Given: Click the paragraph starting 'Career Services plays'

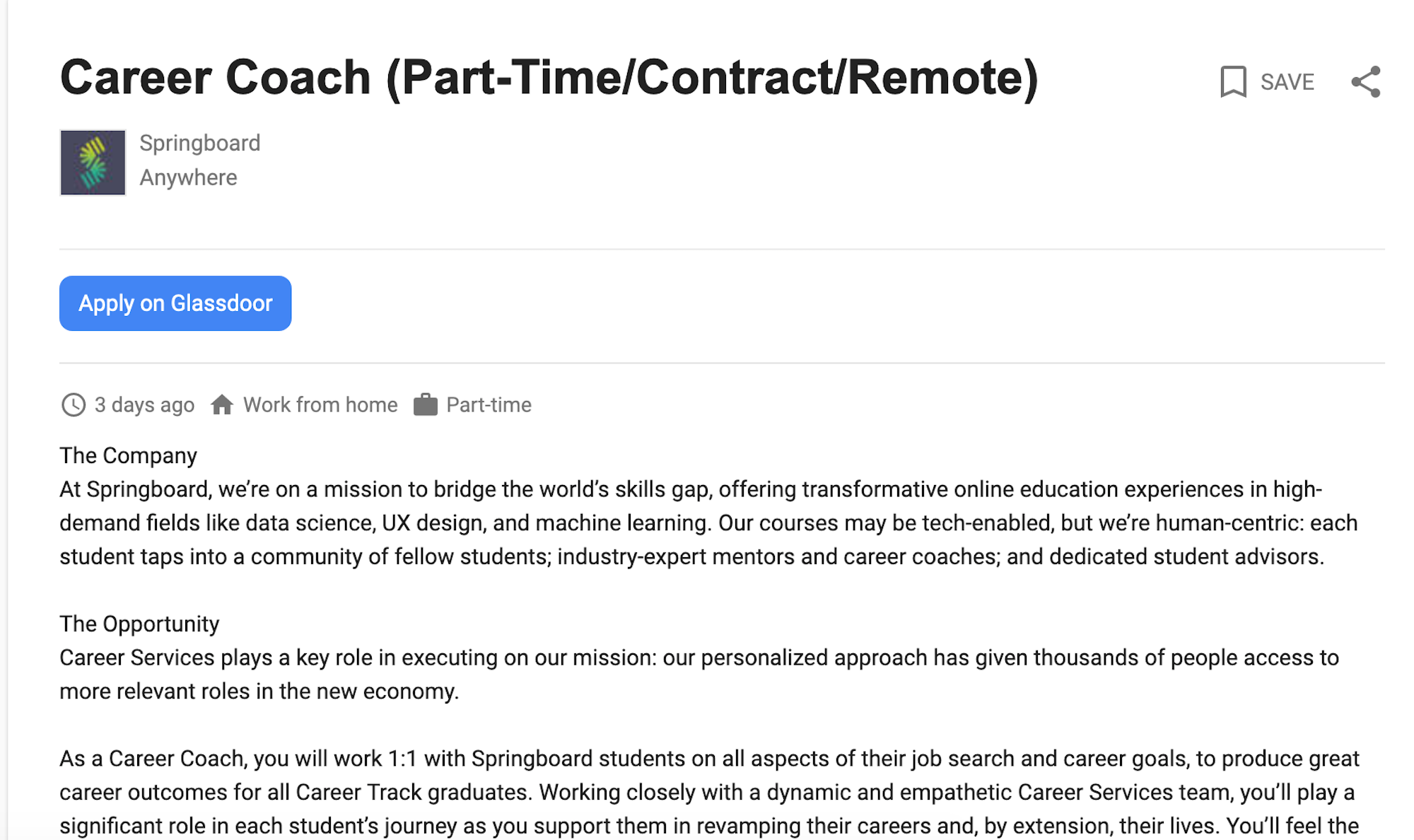Looking at the screenshot, I should click(699, 675).
